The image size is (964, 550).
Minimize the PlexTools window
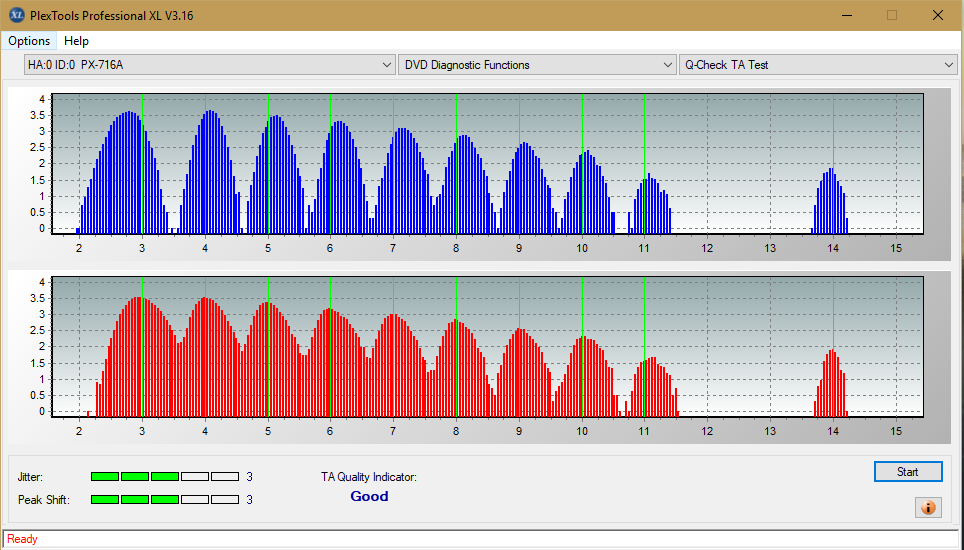tap(846, 15)
